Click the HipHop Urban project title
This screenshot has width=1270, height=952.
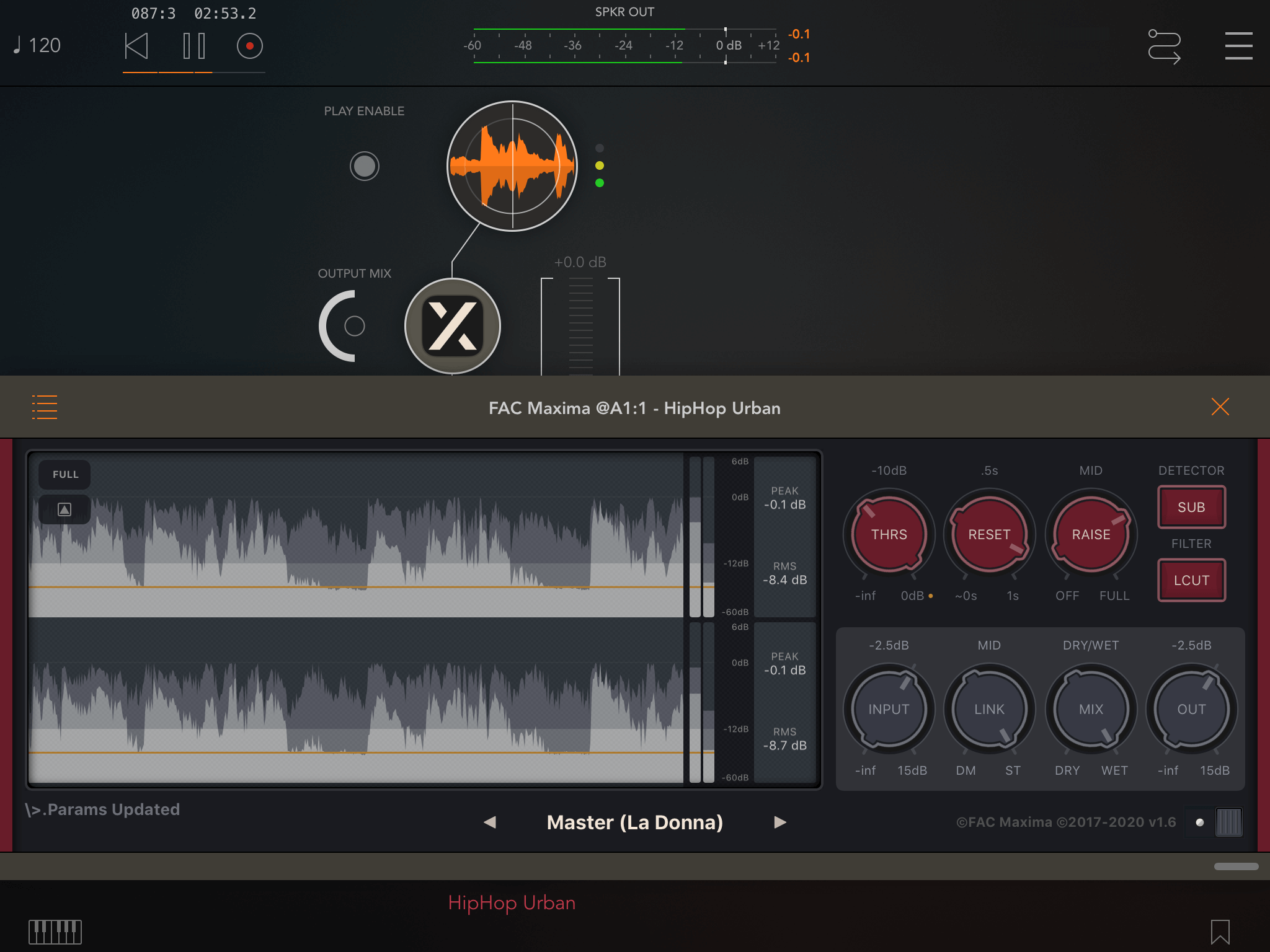point(512,902)
